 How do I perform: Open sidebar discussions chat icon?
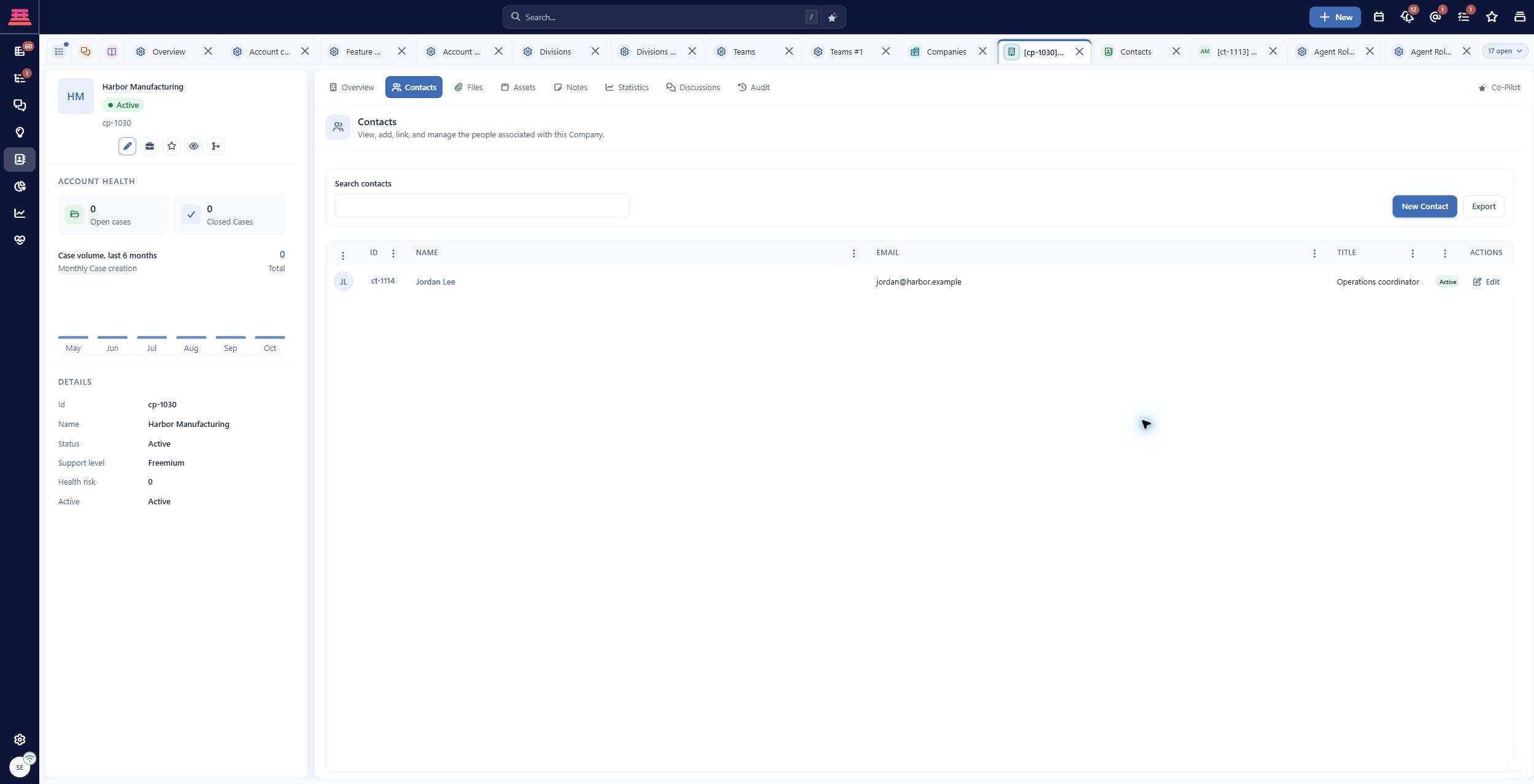click(20, 105)
